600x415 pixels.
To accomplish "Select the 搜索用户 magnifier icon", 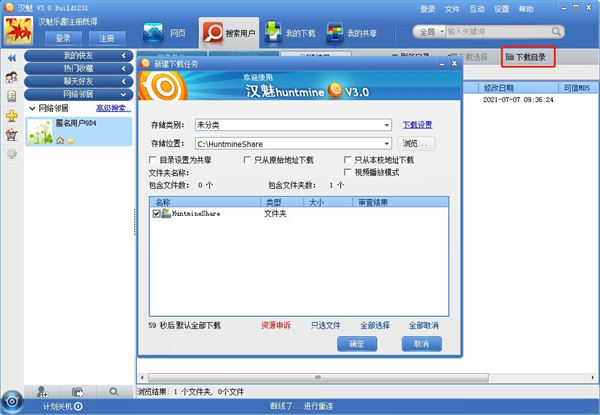I will pos(212,32).
